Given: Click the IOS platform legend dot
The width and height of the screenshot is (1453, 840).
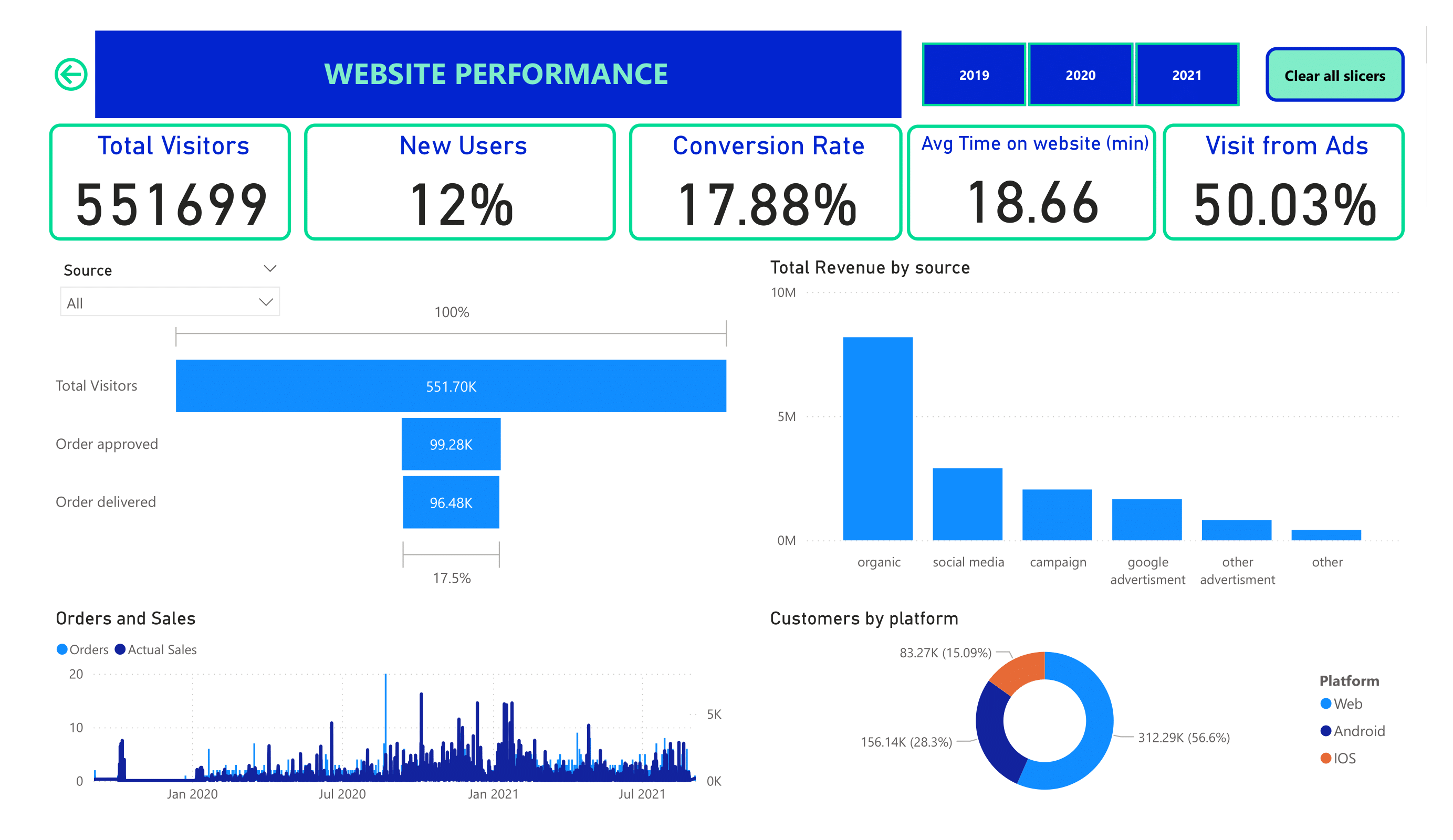Looking at the screenshot, I should pos(1325,758).
